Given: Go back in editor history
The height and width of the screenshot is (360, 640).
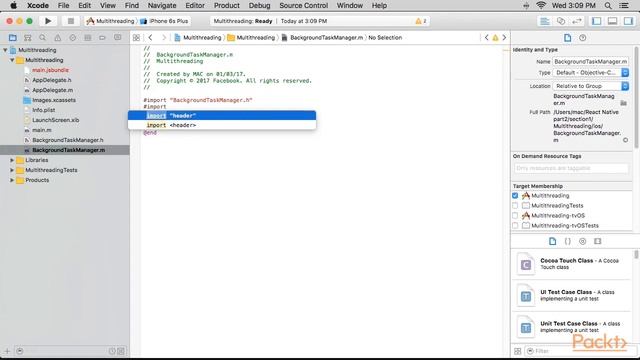Looking at the screenshot, I should coord(151,38).
